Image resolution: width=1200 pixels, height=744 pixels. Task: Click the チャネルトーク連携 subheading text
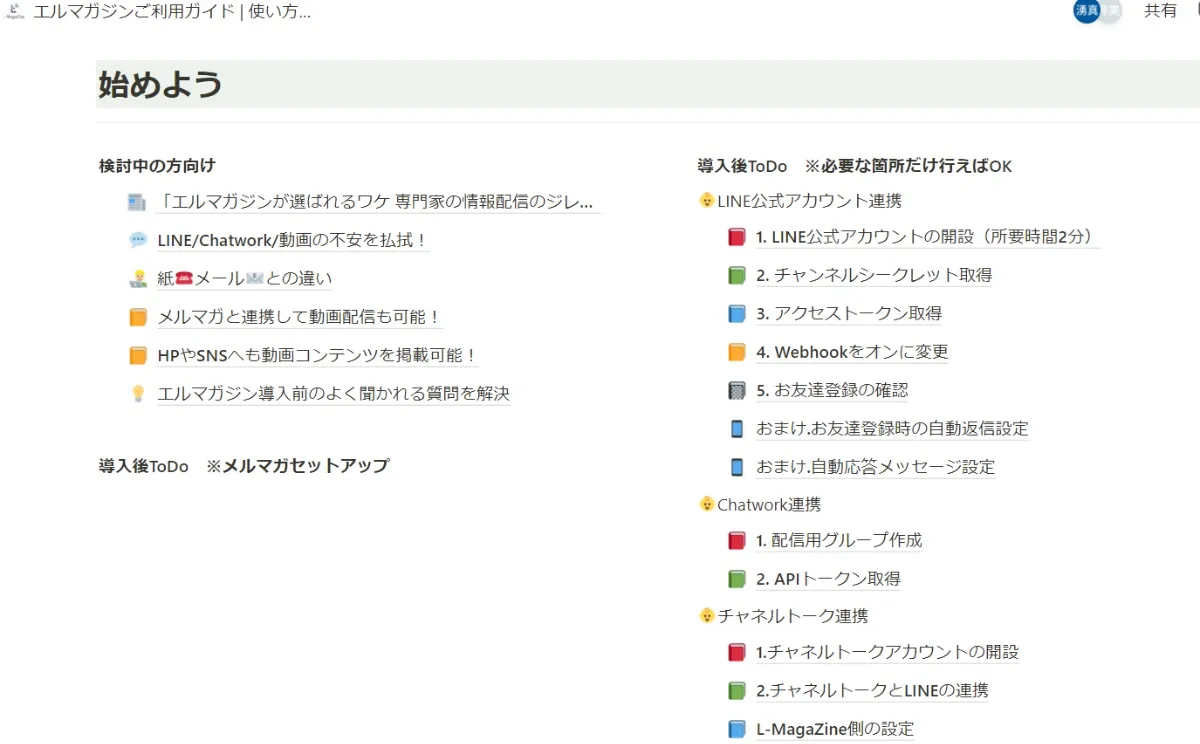(x=793, y=616)
